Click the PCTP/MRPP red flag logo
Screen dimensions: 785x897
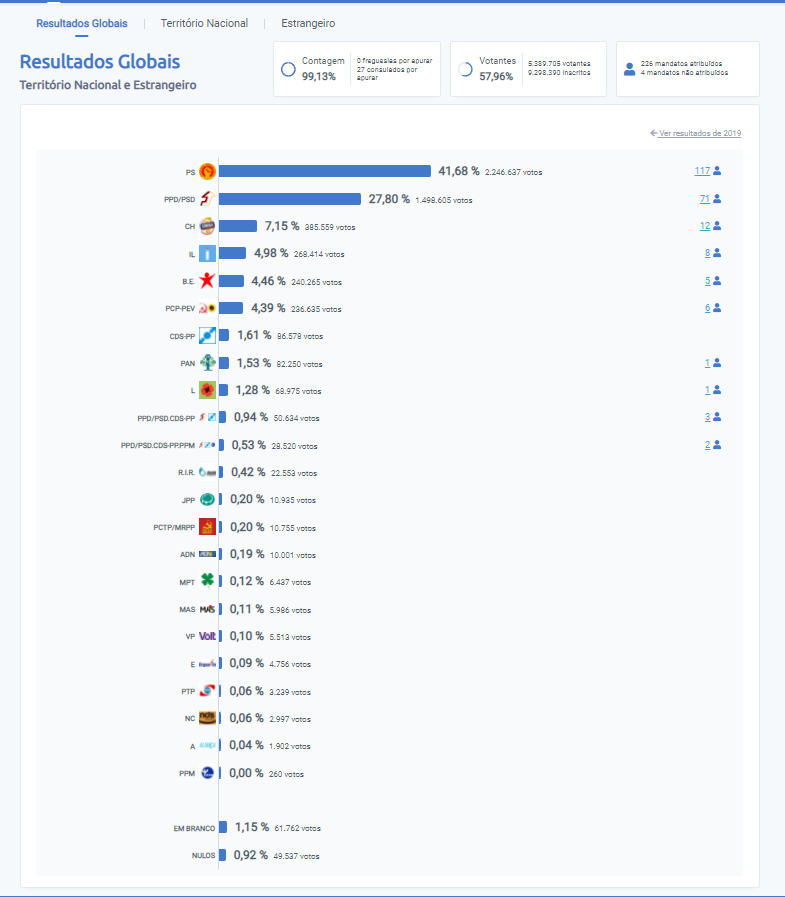pos(207,527)
